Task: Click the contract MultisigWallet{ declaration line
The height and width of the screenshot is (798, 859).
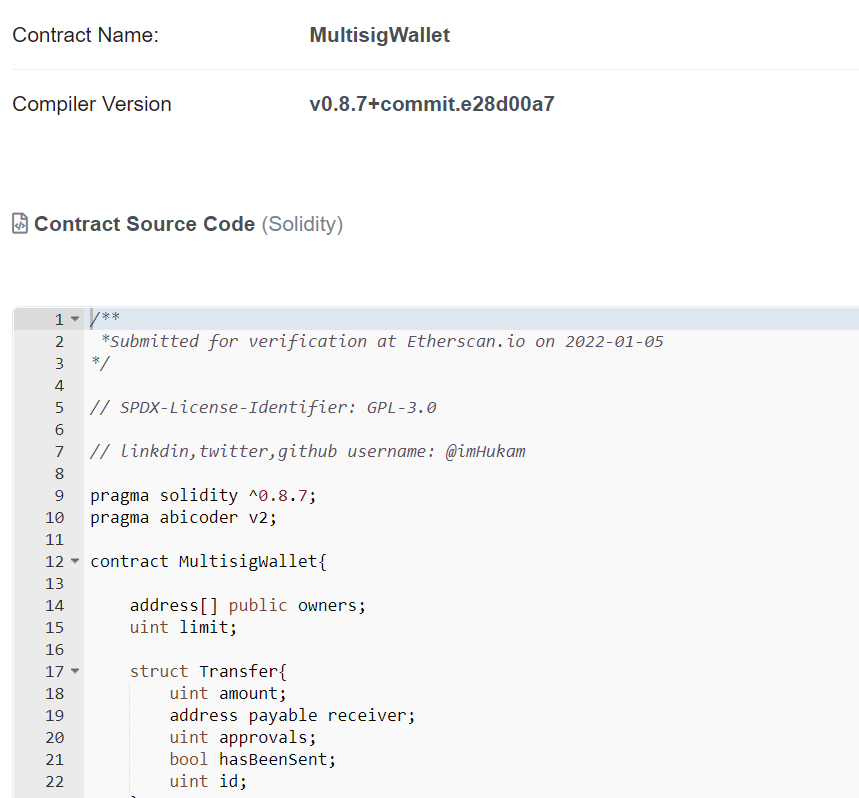Action: pos(209,561)
